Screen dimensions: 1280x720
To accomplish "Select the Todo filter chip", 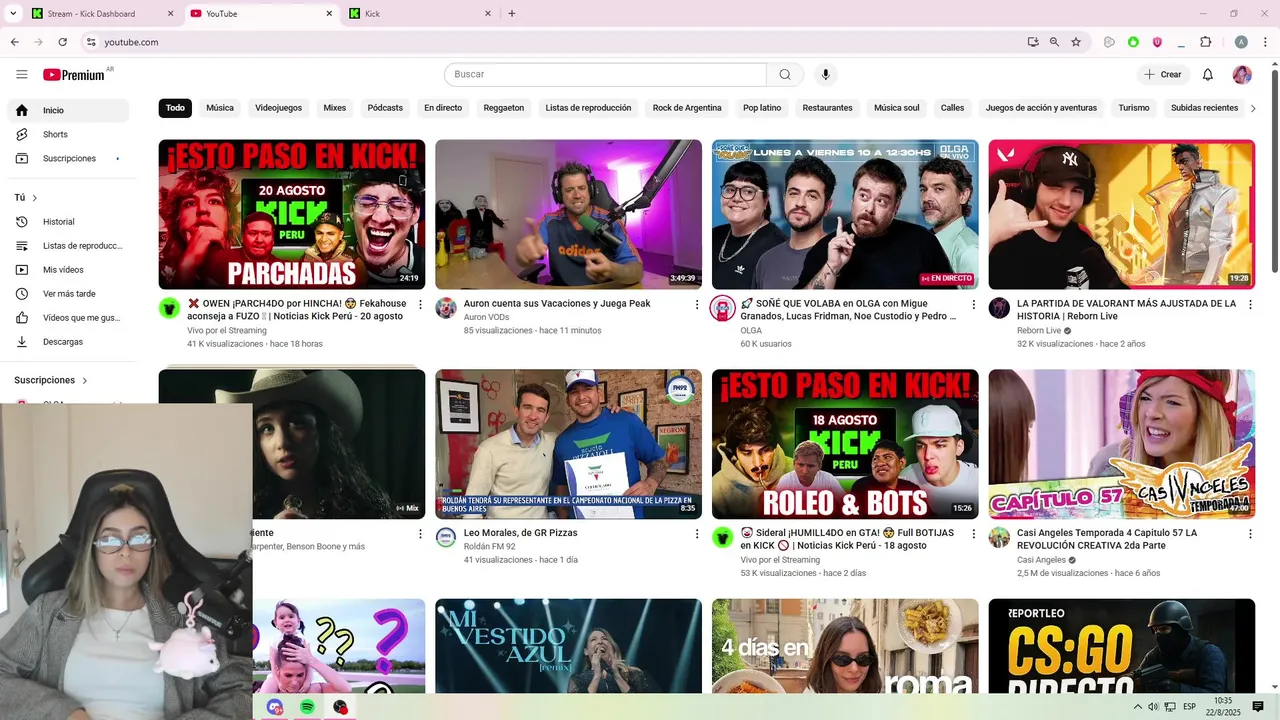I will pyautogui.click(x=175, y=108).
